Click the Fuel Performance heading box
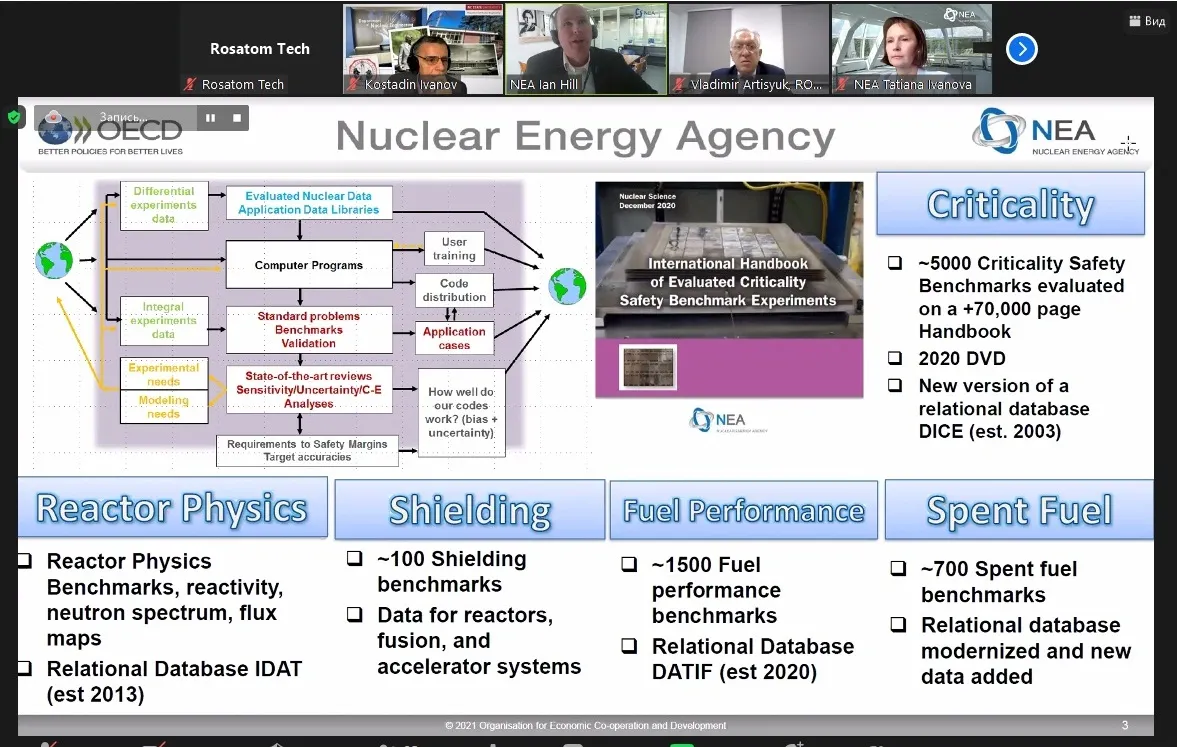The width and height of the screenshot is (1177, 747). tap(744, 511)
